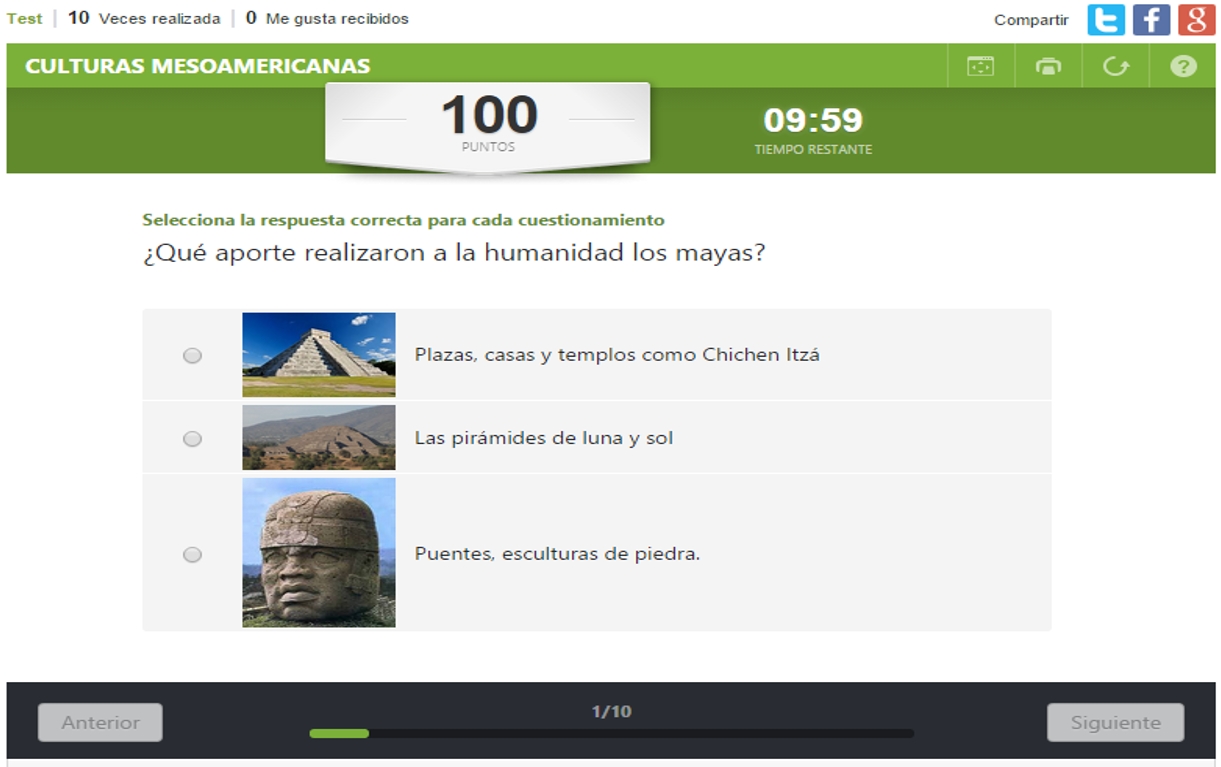Viewport: 1221px width, 767px height.
Task: Choose the pirámides de luna y sol option
Action: 192,438
